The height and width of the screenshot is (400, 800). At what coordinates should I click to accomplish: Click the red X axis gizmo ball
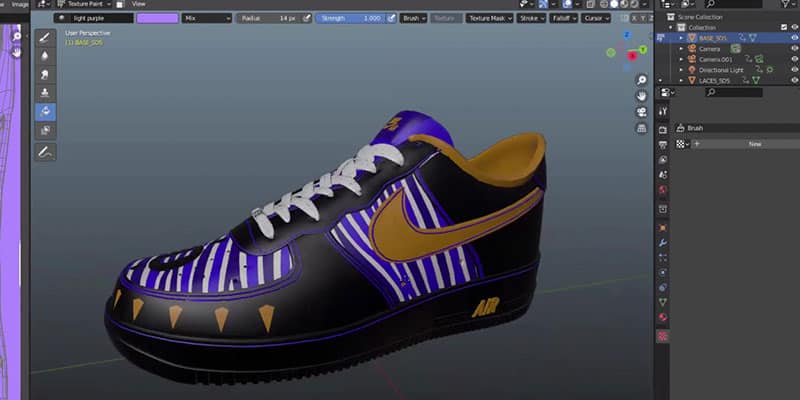coord(633,56)
